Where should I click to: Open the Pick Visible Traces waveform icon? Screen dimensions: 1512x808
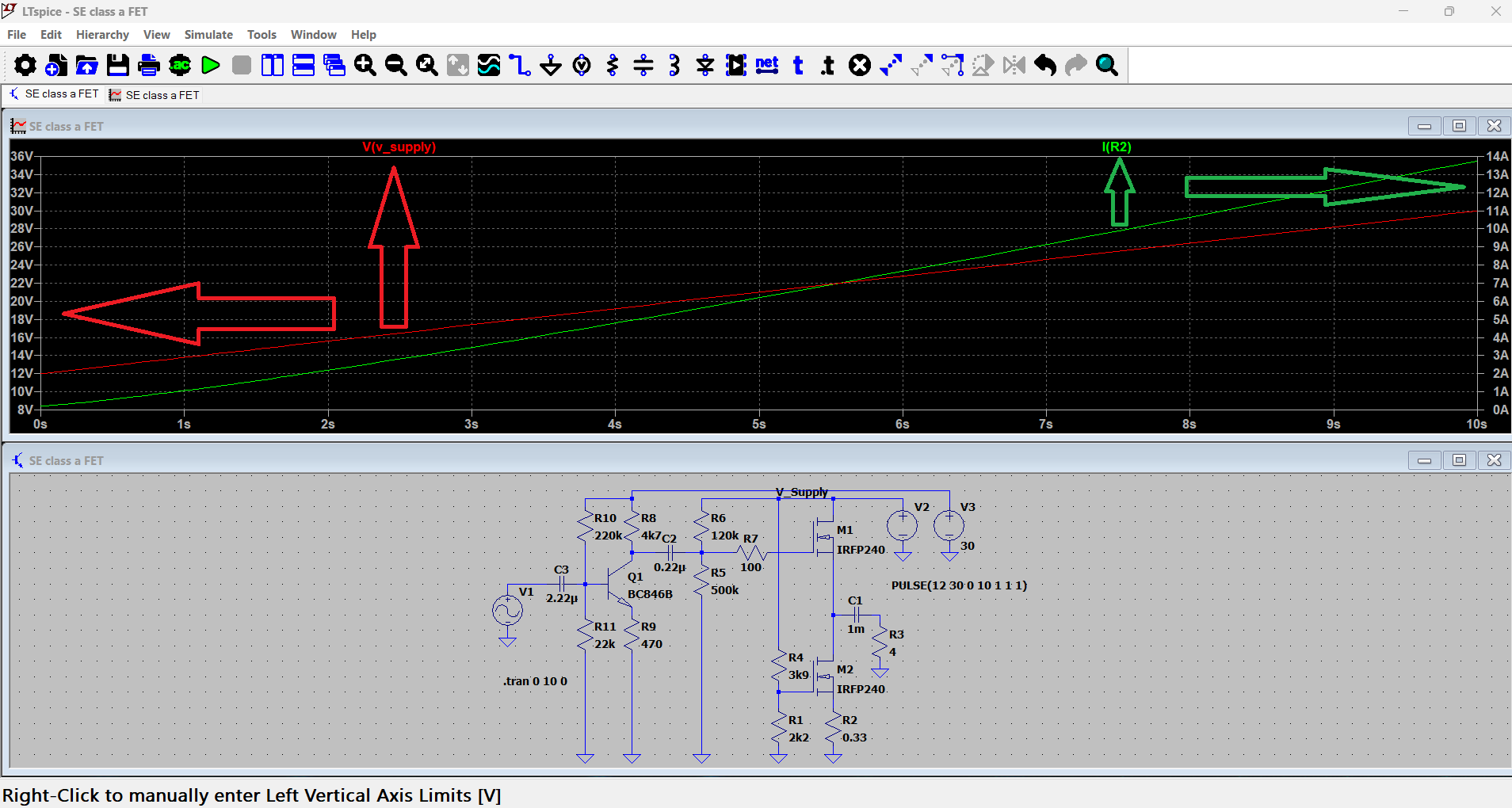click(x=489, y=65)
